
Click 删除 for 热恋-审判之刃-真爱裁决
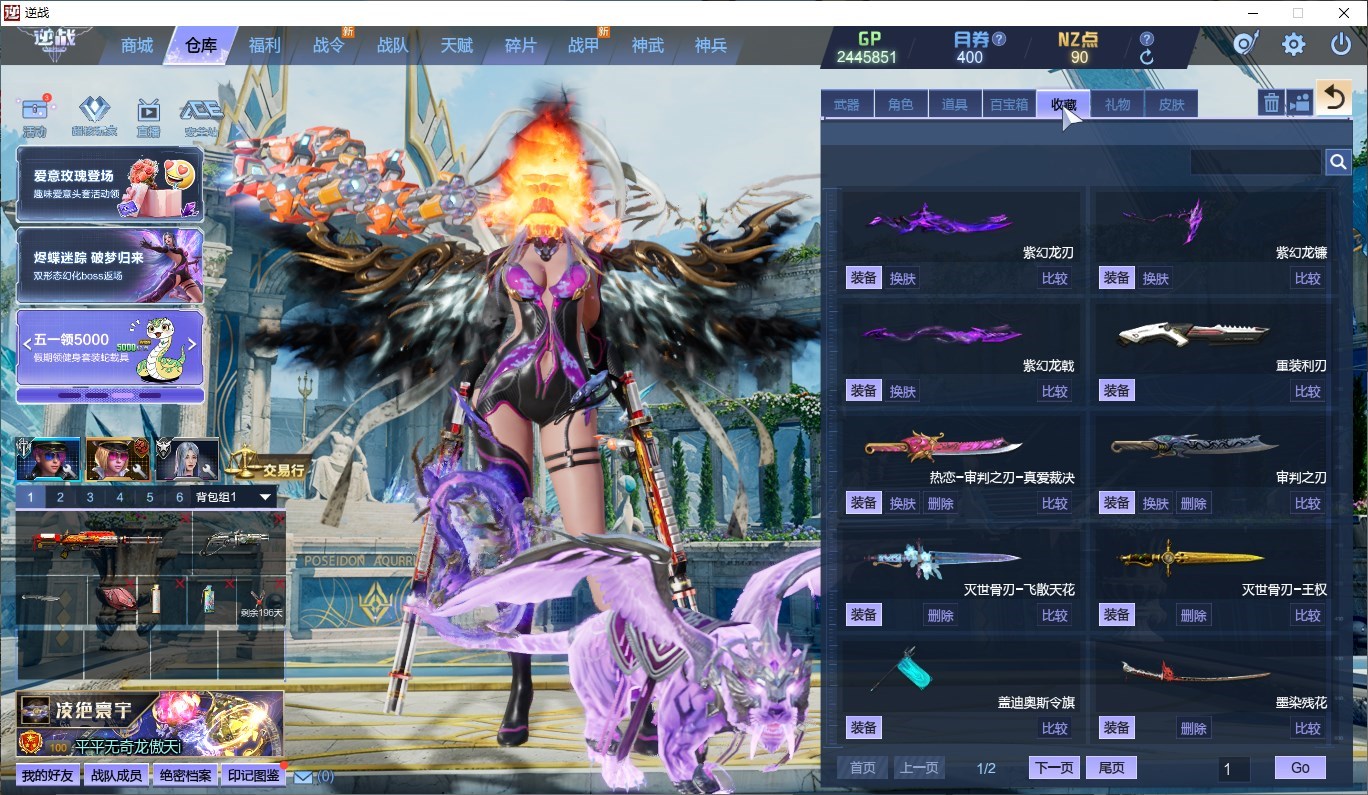tap(941, 503)
